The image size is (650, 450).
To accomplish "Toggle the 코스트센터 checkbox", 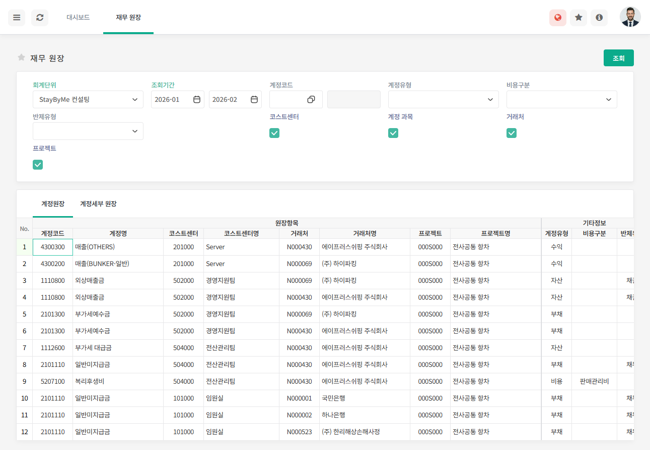I will point(274,132).
